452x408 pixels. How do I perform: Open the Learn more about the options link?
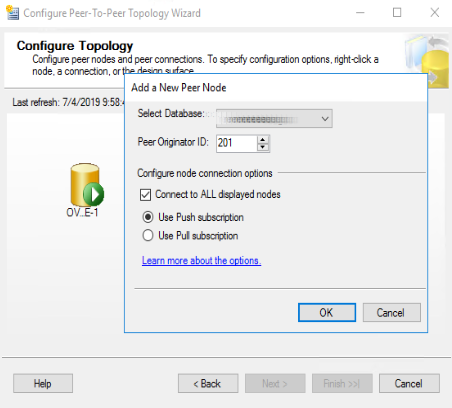tap(201, 261)
